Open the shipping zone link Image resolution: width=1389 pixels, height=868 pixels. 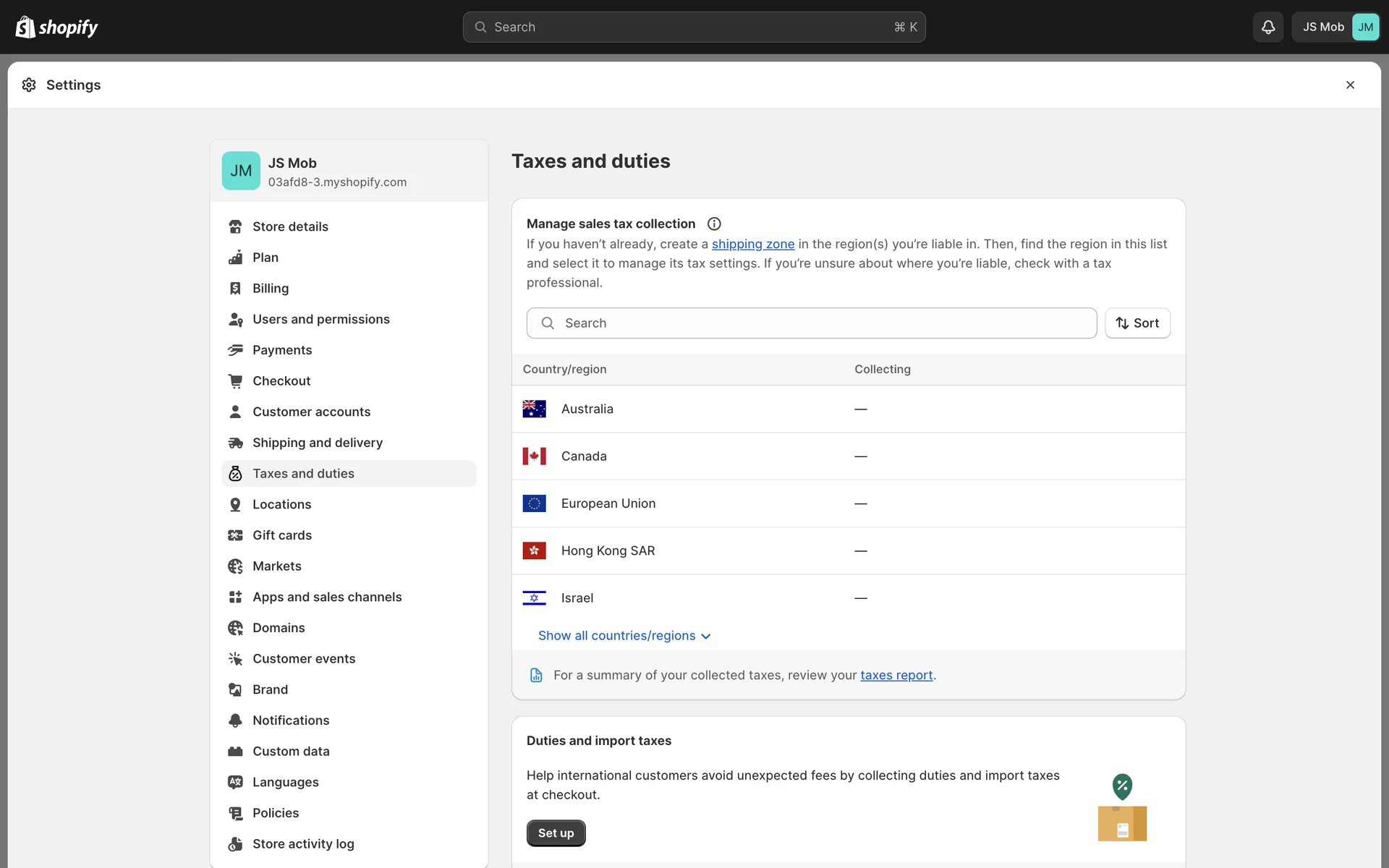(752, 244)
